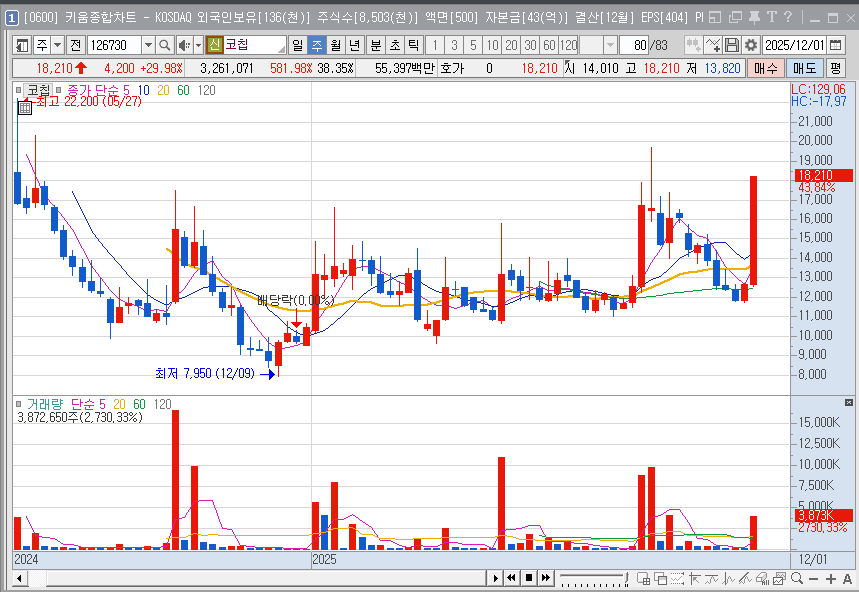Click the 전 button
859x592 pixels.
(x=76, y=45)
